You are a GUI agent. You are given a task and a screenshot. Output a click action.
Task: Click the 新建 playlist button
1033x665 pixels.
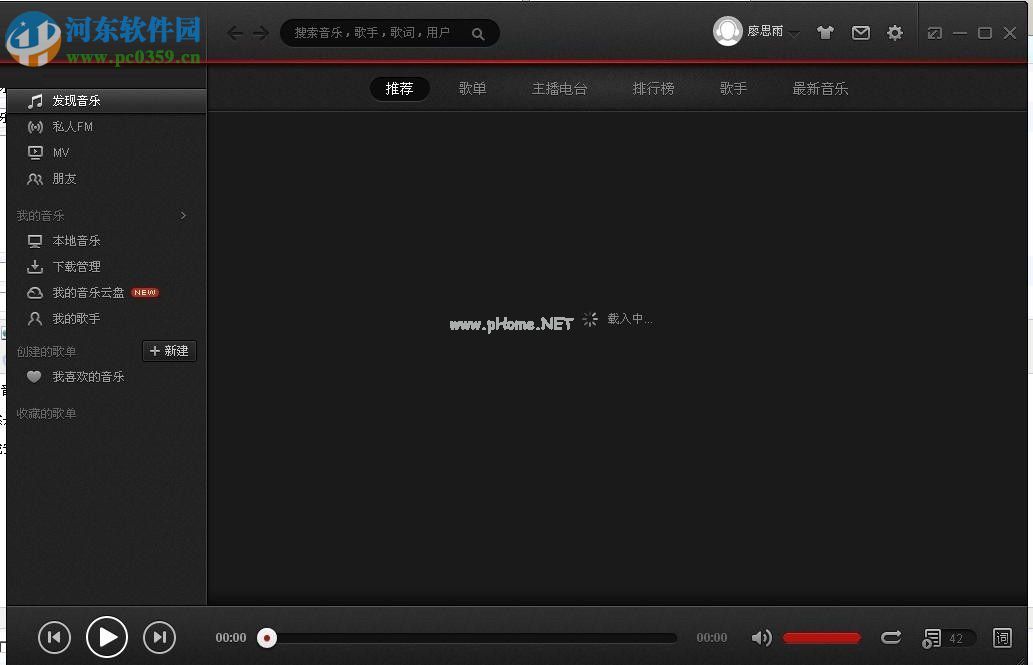tap(169, 351)
